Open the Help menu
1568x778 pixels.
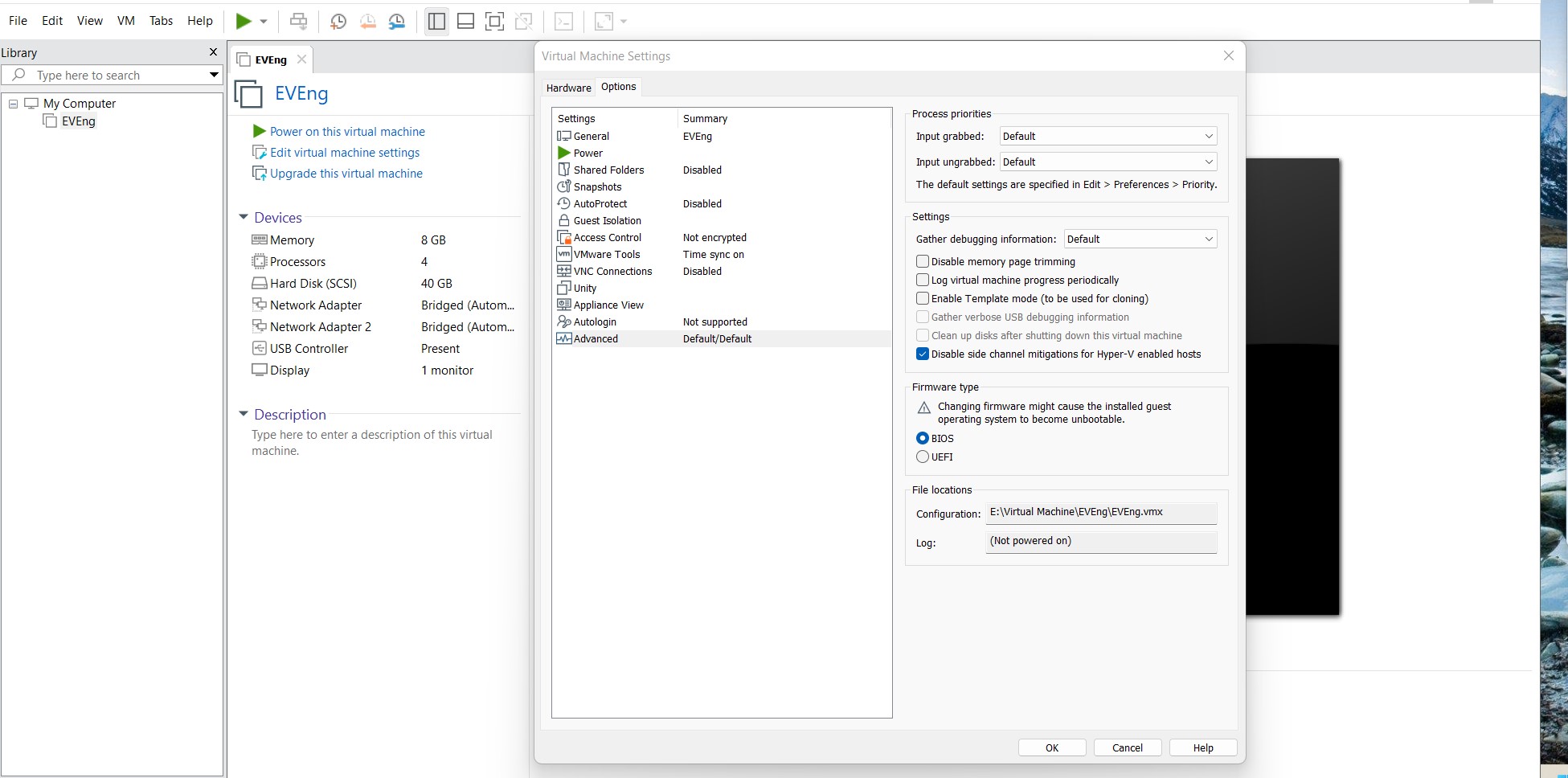[200, 21]
